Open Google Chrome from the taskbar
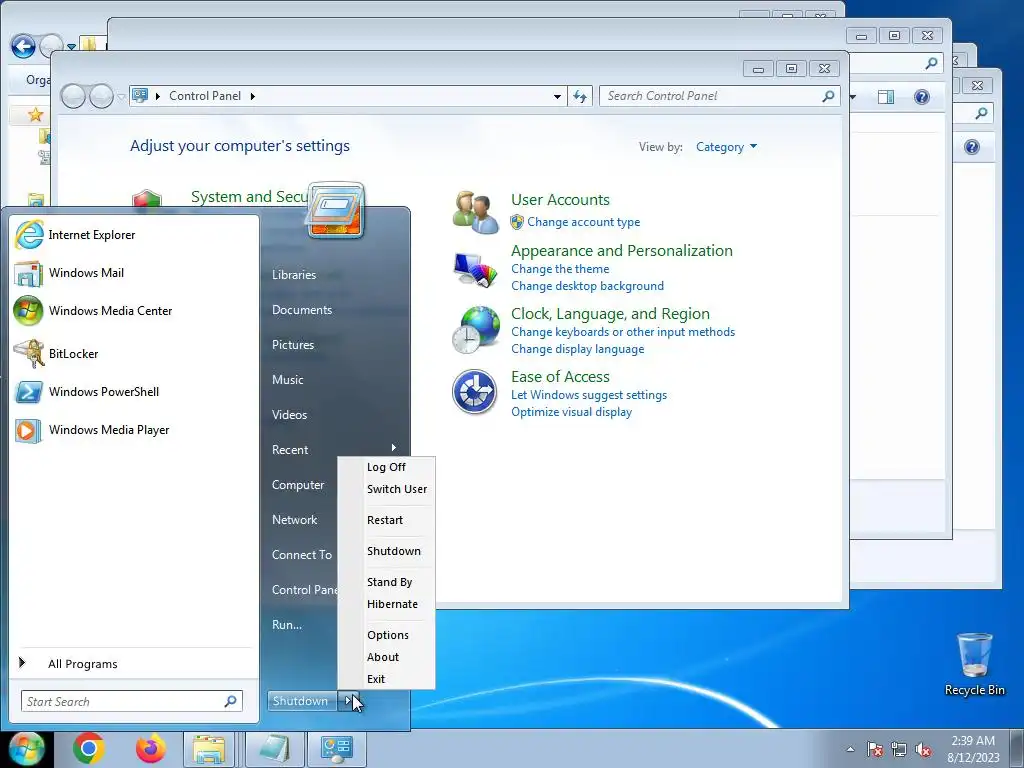This screenshot has width=1024, height=768. pos(88,748)
